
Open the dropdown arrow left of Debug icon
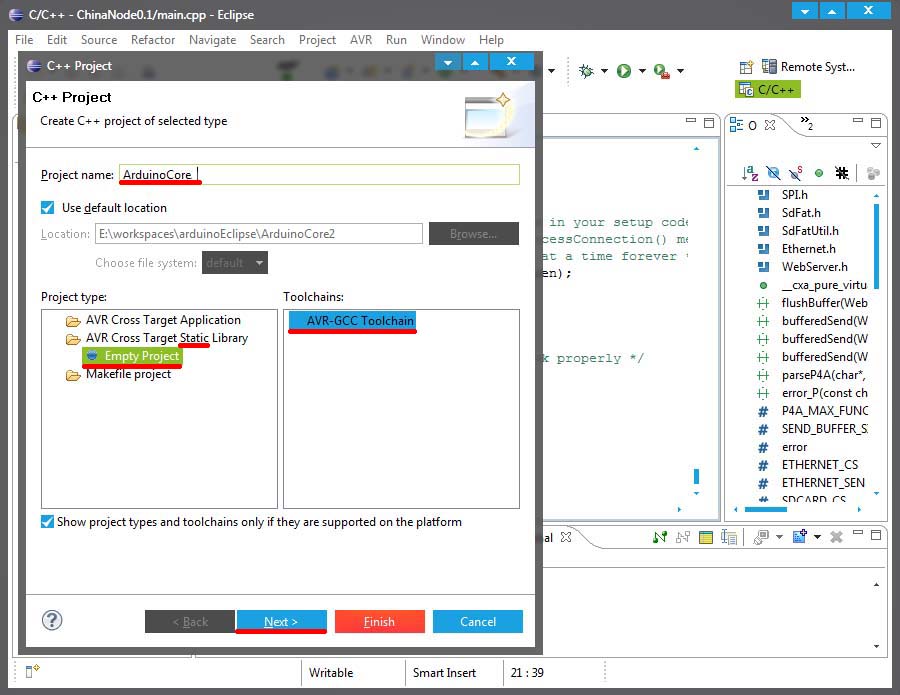[552, 71]
